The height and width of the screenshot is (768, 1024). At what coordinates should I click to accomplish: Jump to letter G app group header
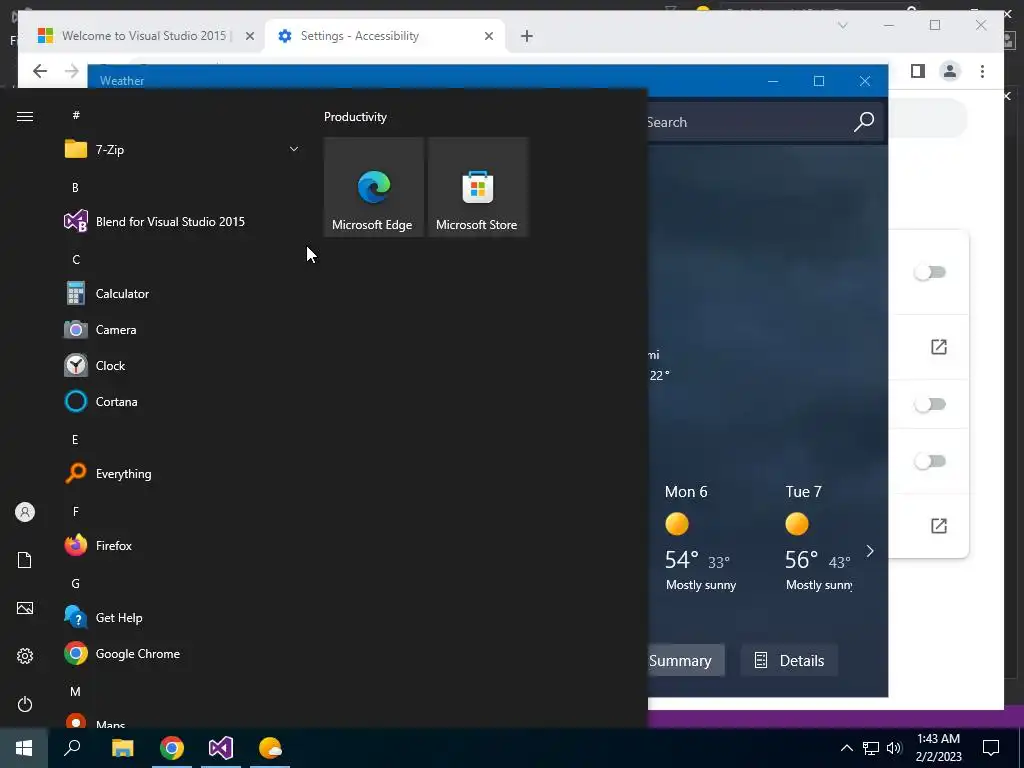(76, 584)
